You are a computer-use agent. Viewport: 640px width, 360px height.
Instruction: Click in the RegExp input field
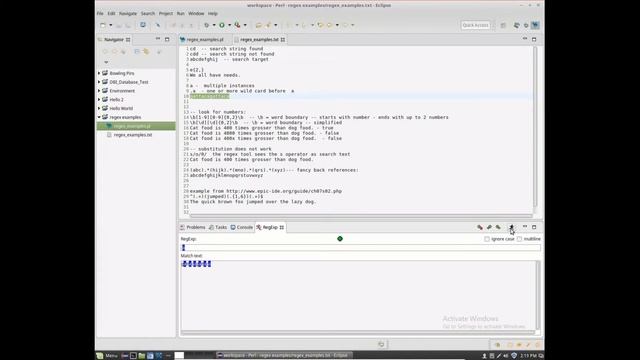pos(360,248)
